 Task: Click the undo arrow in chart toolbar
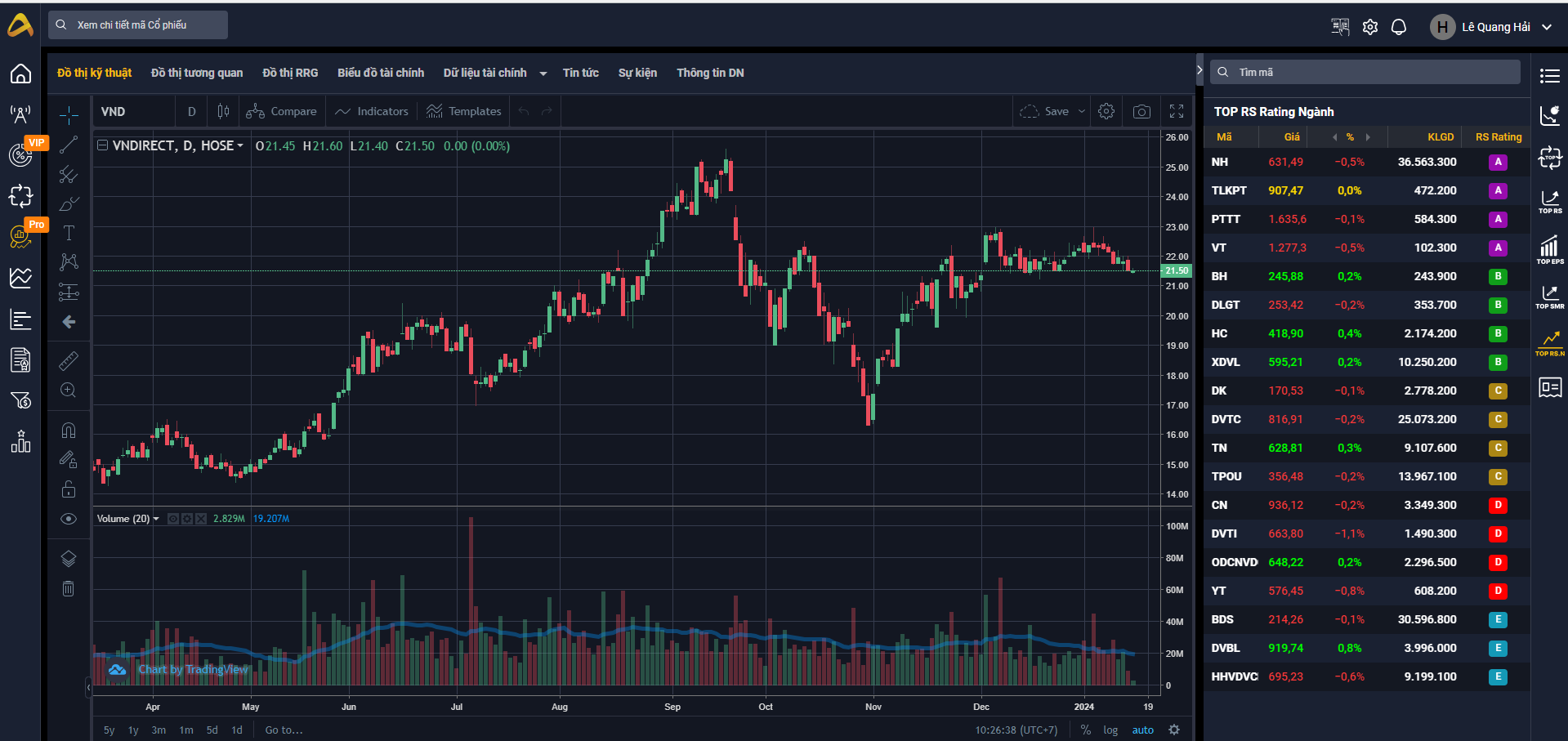click(525, 111)
